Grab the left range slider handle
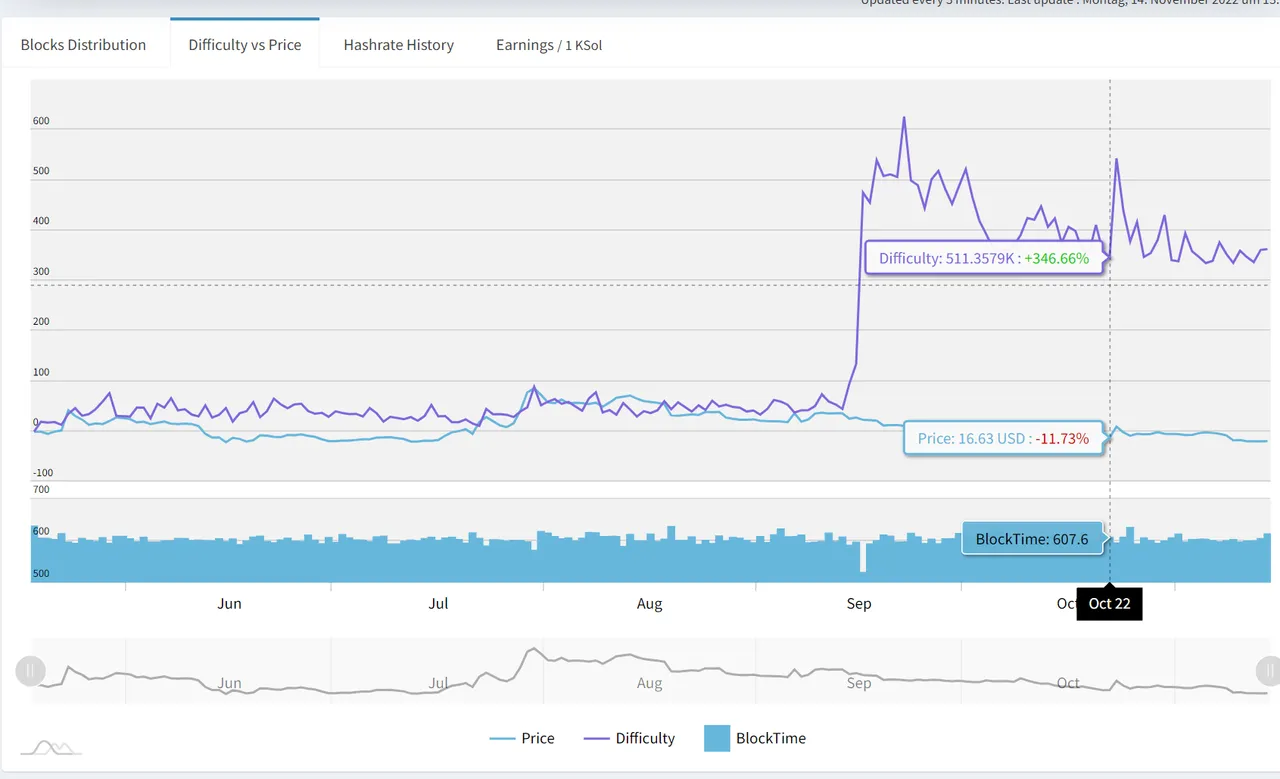1280x779 pixels. (x=30, y=670)
